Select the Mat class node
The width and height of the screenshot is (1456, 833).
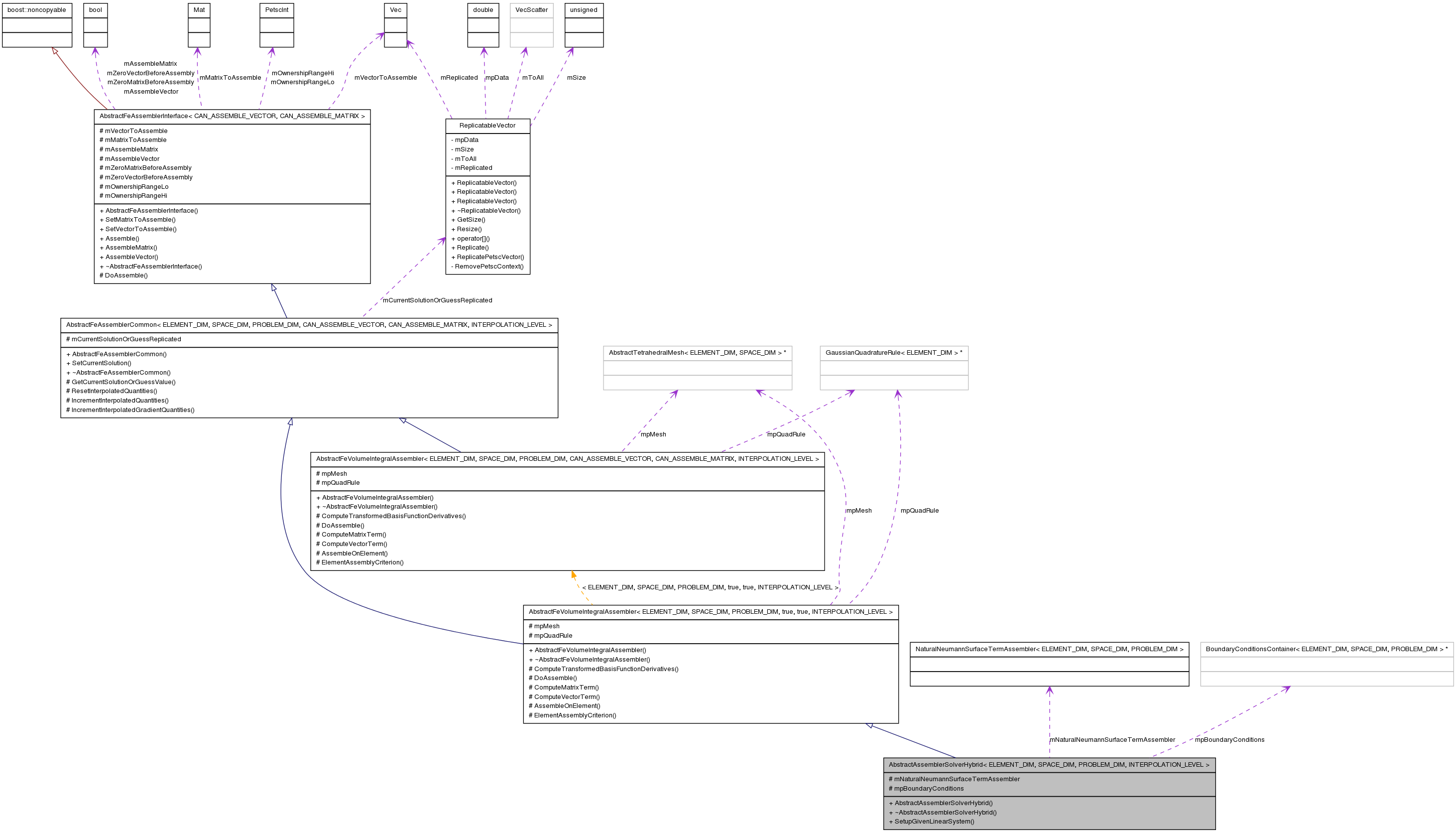pyautogui.click(x=198, y=26)
